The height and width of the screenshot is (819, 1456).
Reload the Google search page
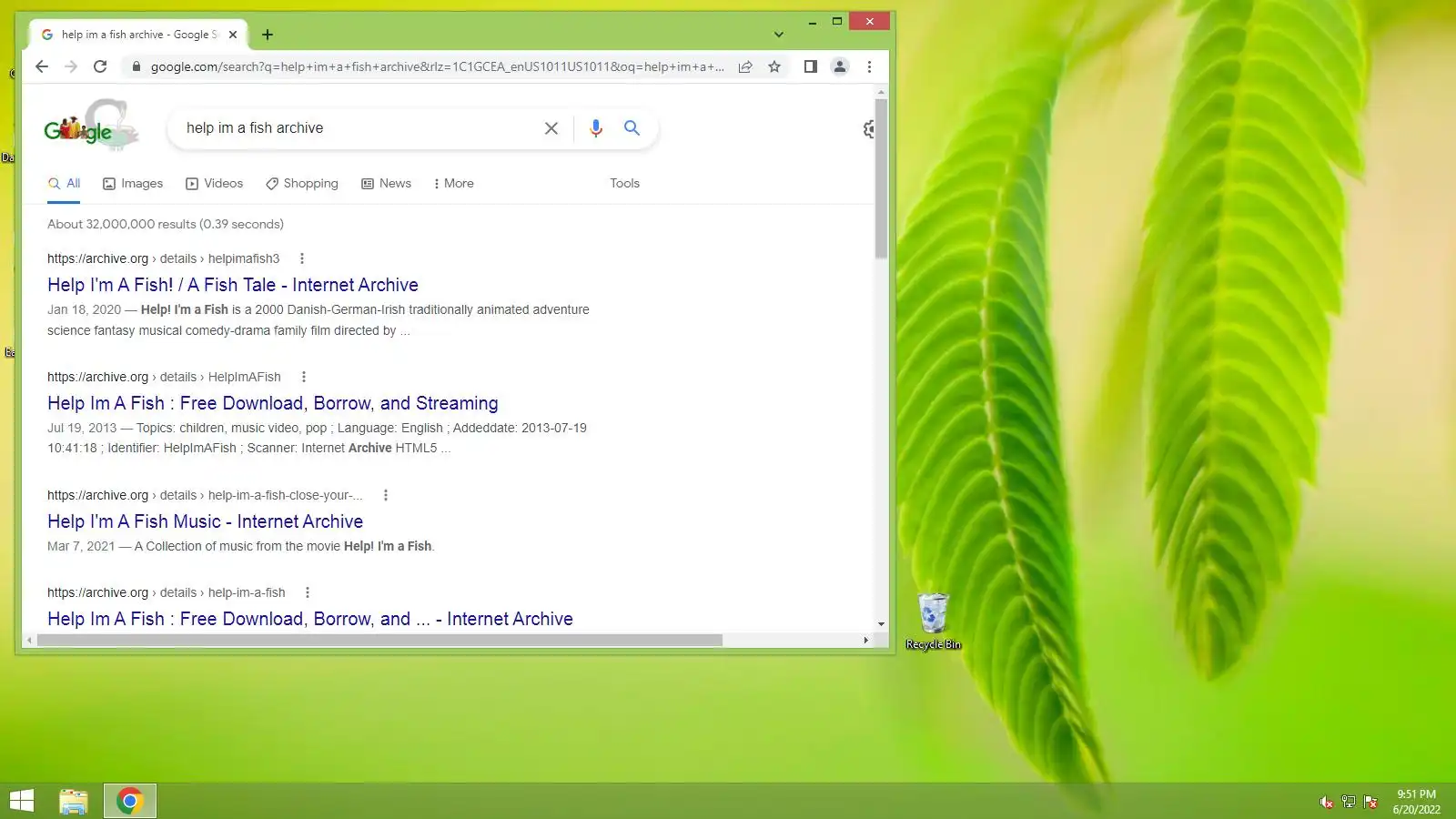pyautogui.click(x=100, y=66)
